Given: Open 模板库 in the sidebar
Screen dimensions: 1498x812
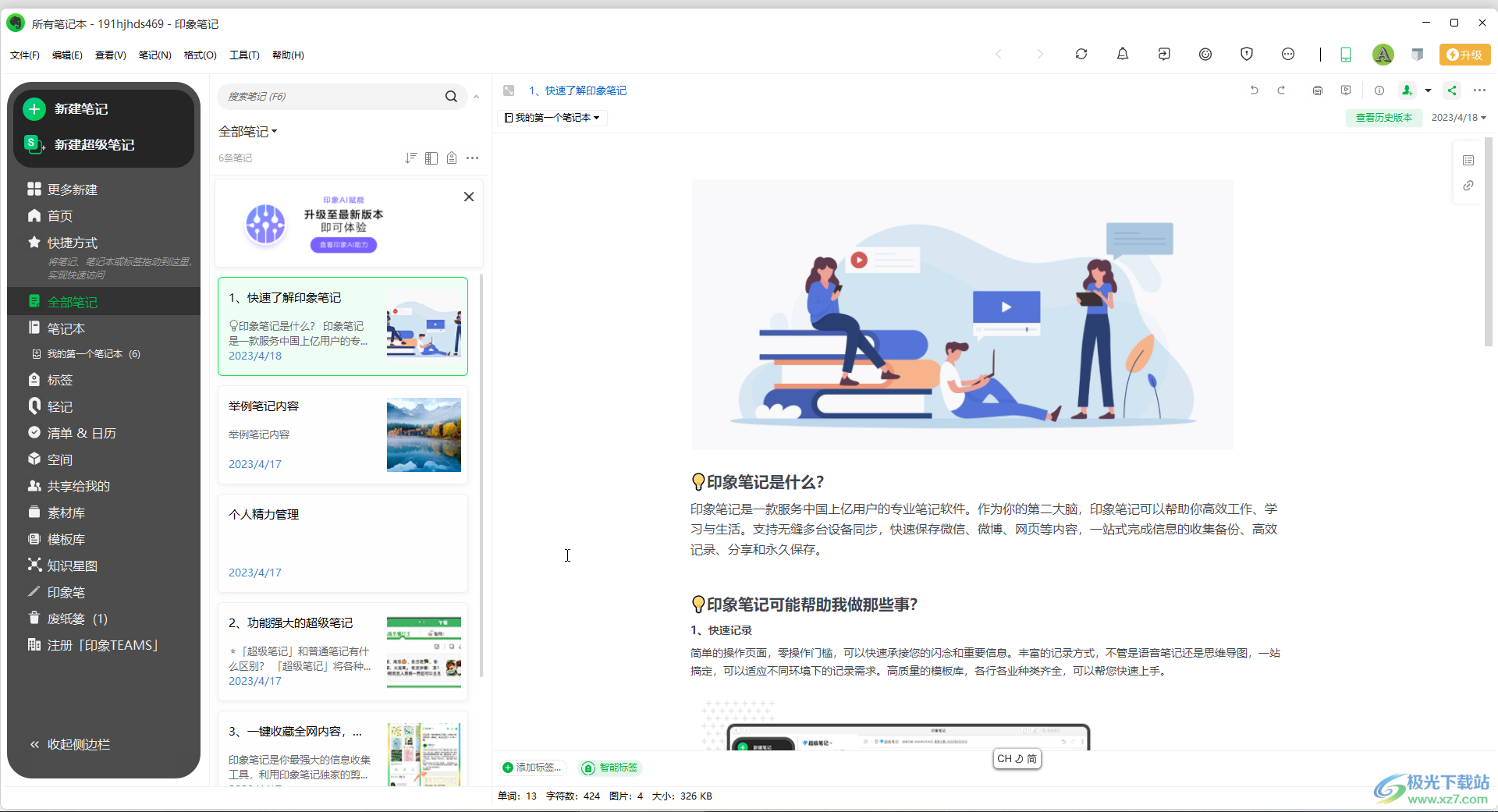Looking at the screenshot, I should point(56,539).
